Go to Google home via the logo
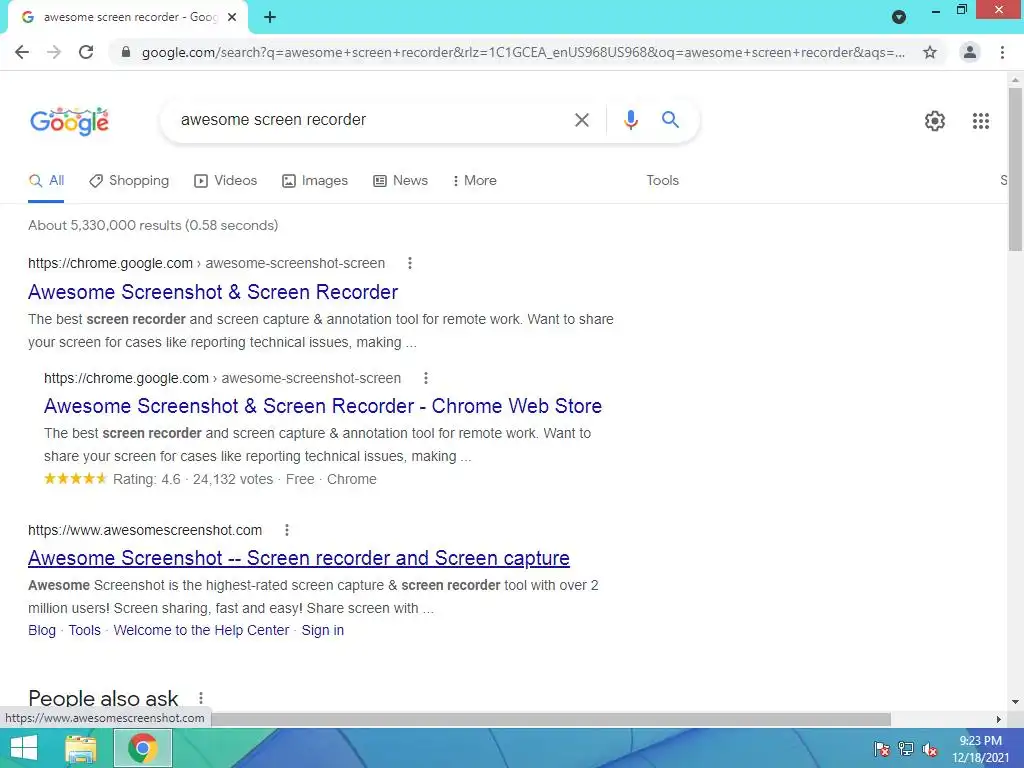This screenshot has width=1024, height=768. [x=69, y=121]
